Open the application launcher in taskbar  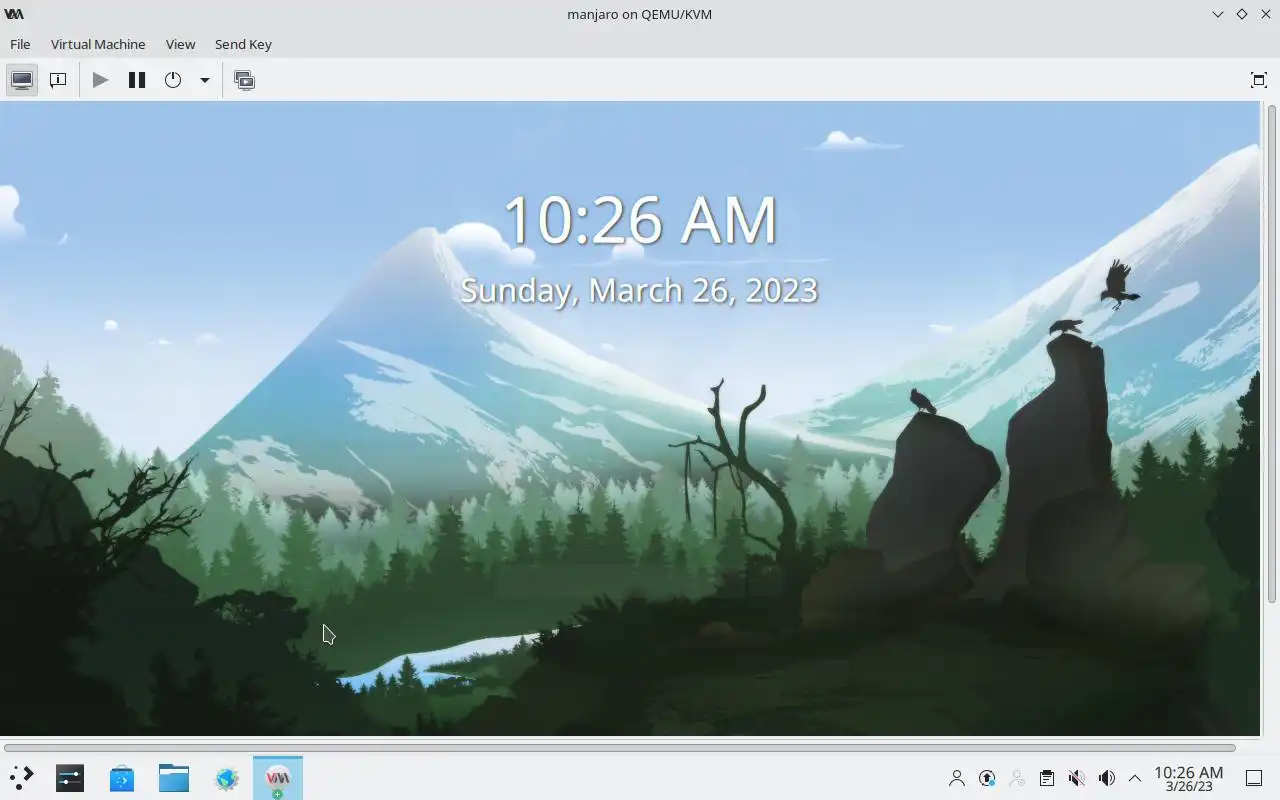21,778
